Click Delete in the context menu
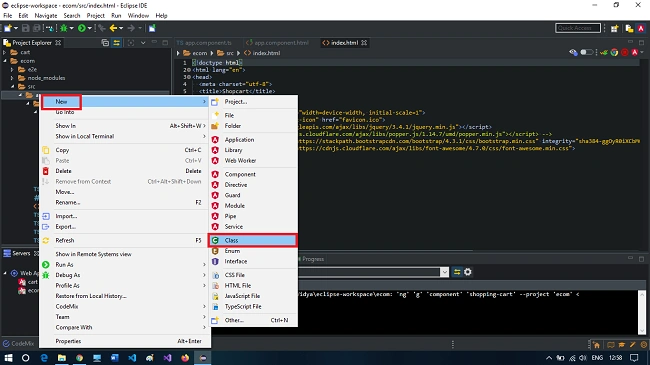The height and width of the screenshot is (365, 650). (124, 171)
